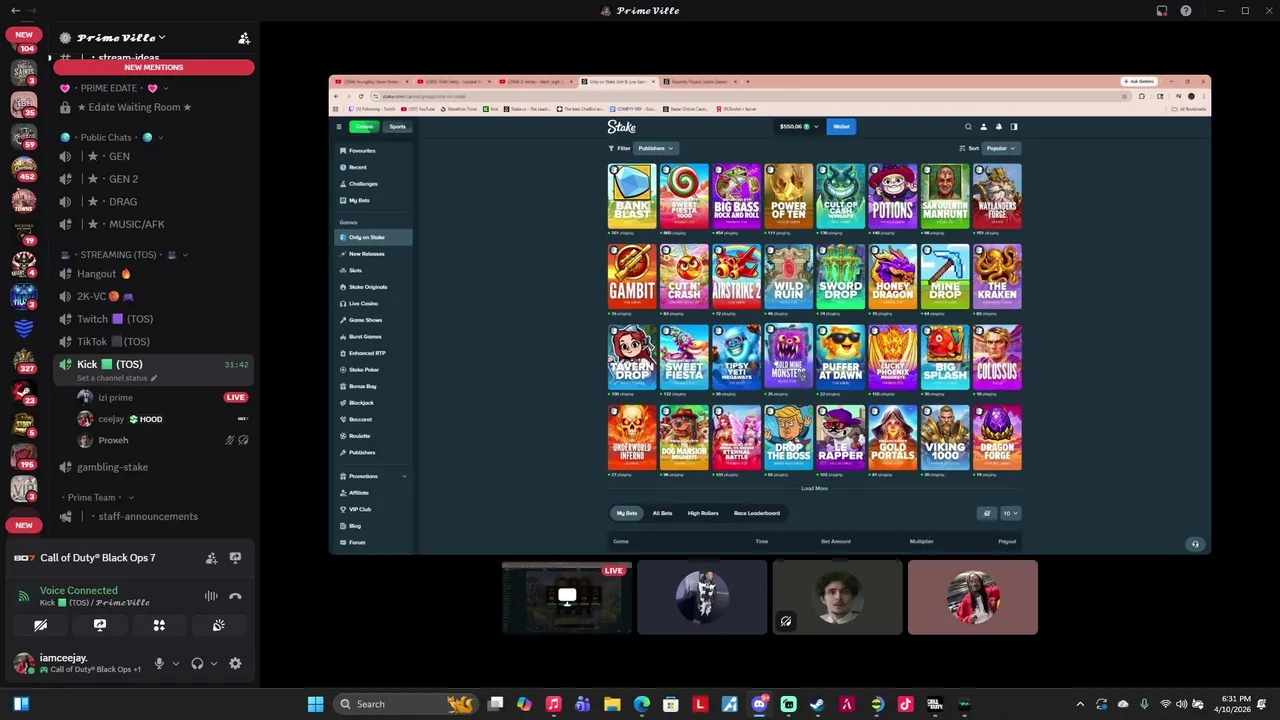Open Discord inbox icon in title bar

[1162, 11]
